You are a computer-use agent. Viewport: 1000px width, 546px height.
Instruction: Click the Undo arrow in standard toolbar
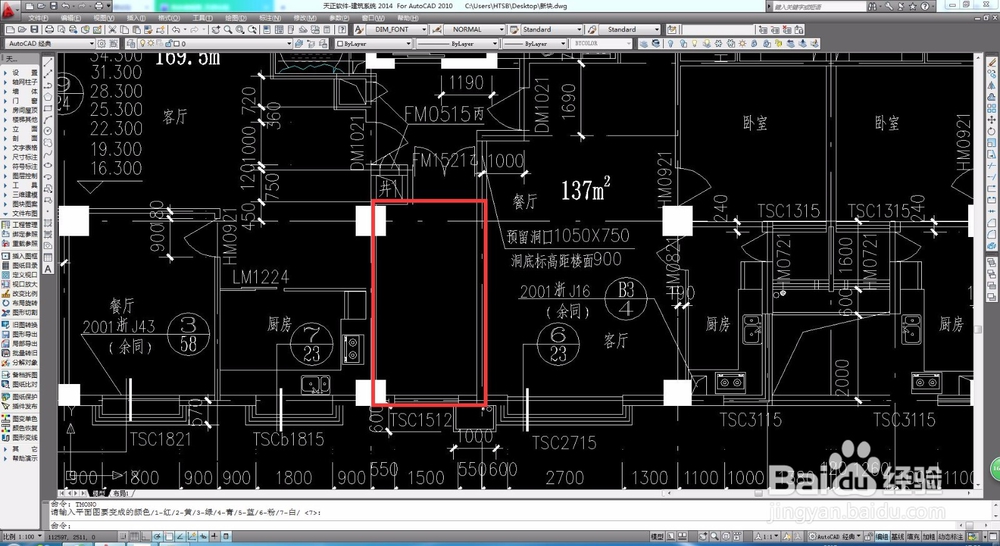[x=175, y=29]
